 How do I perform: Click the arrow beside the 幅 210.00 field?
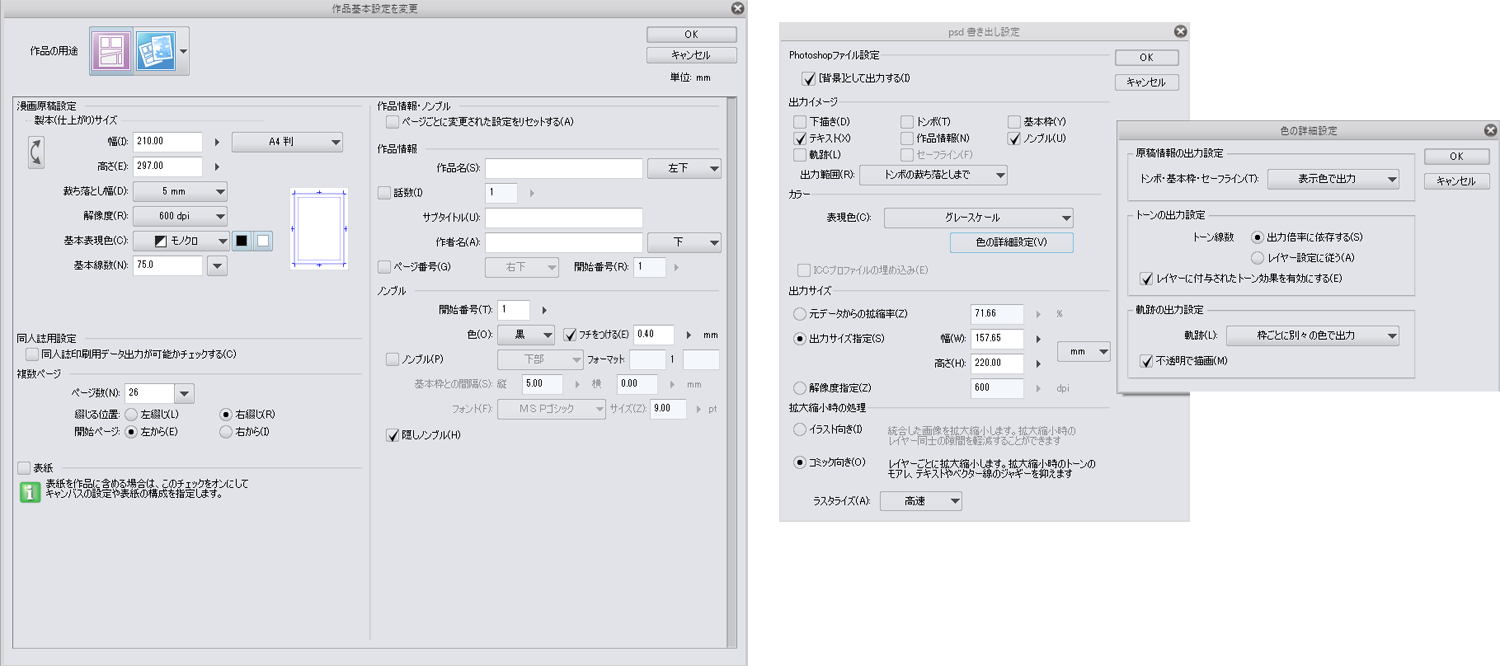(x=217, y=142)
